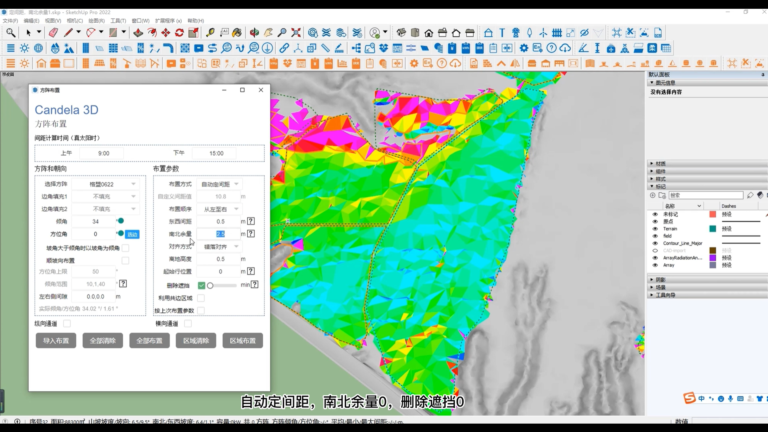768x432 pixels.
Task: Click the import layout button
Action: 56,341
